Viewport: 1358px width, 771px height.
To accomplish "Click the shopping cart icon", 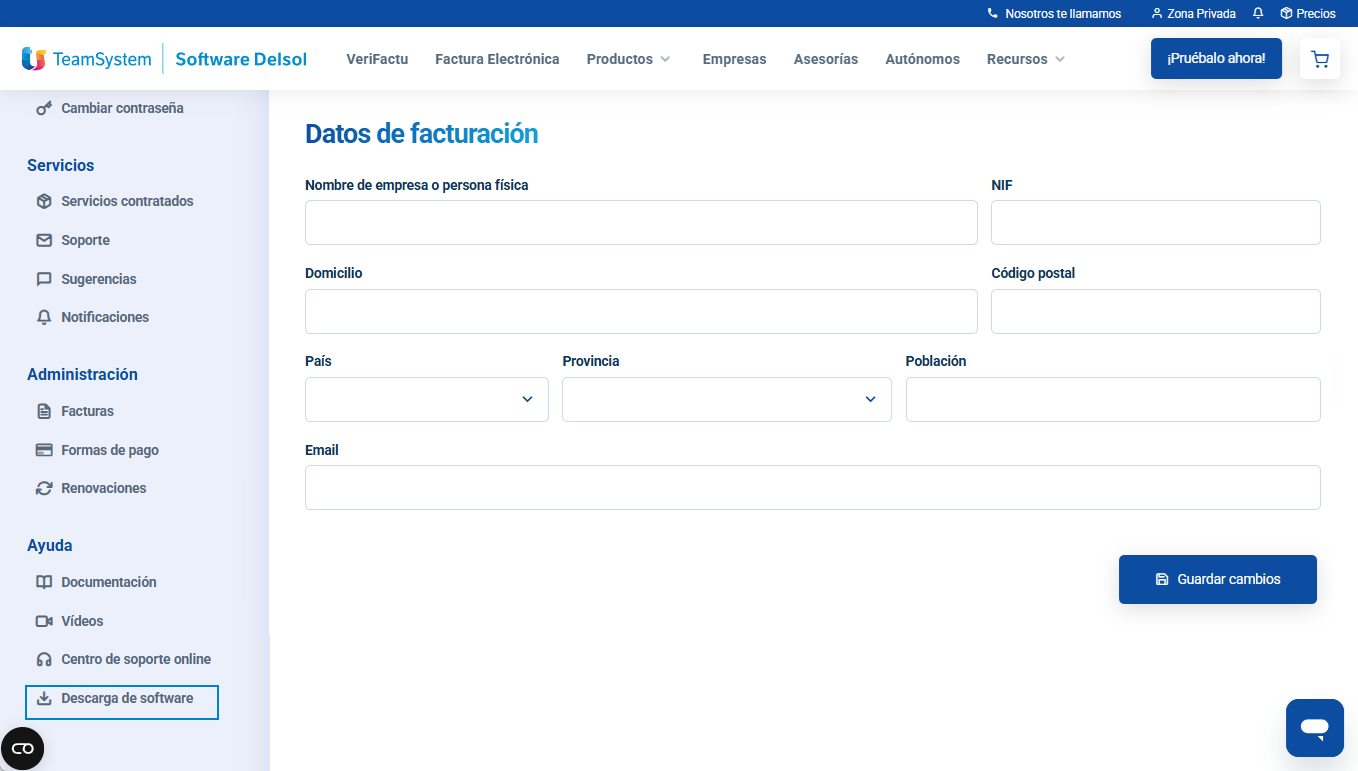I will tap(1320, 59).
